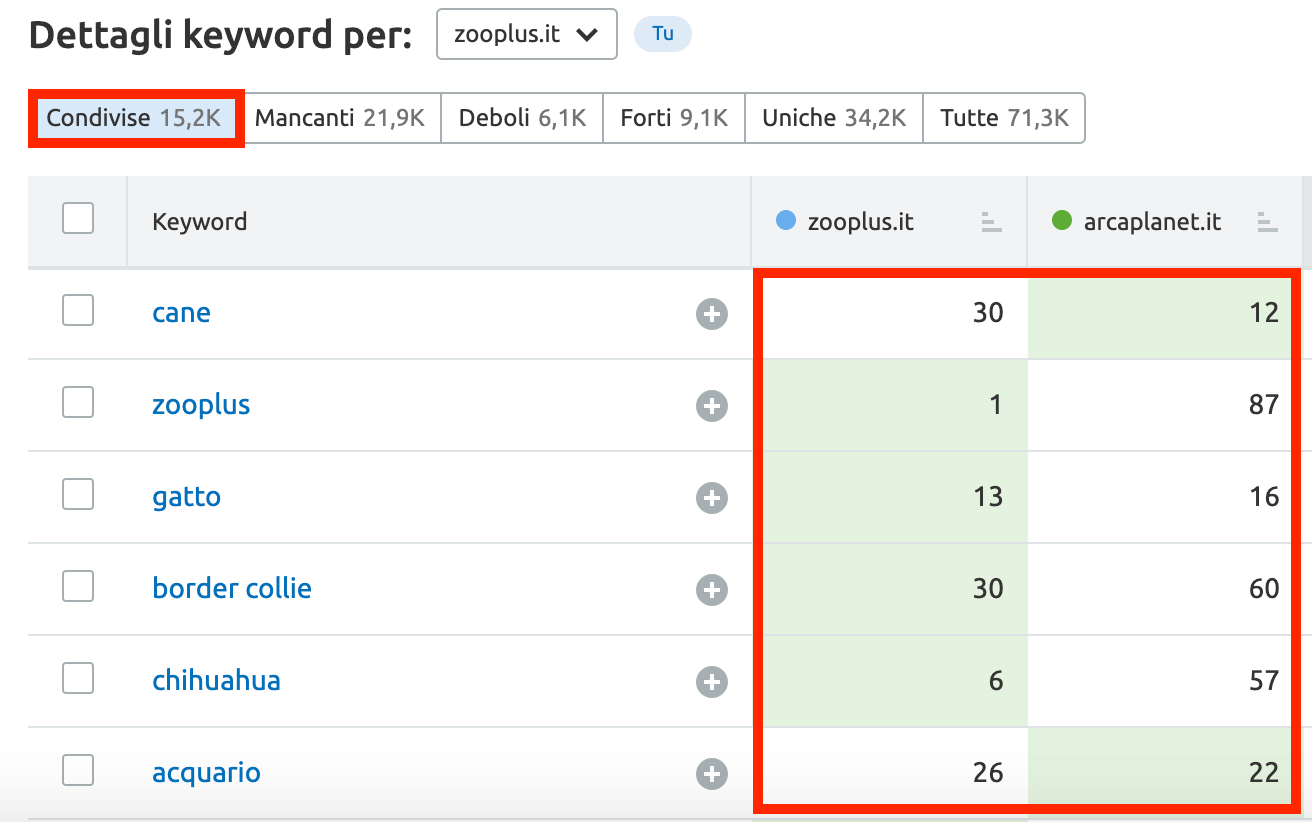The height and width of the screenshot is (822, 1312).
Task: Click plus icon in gatto row
Action: [x=712, y=498]
